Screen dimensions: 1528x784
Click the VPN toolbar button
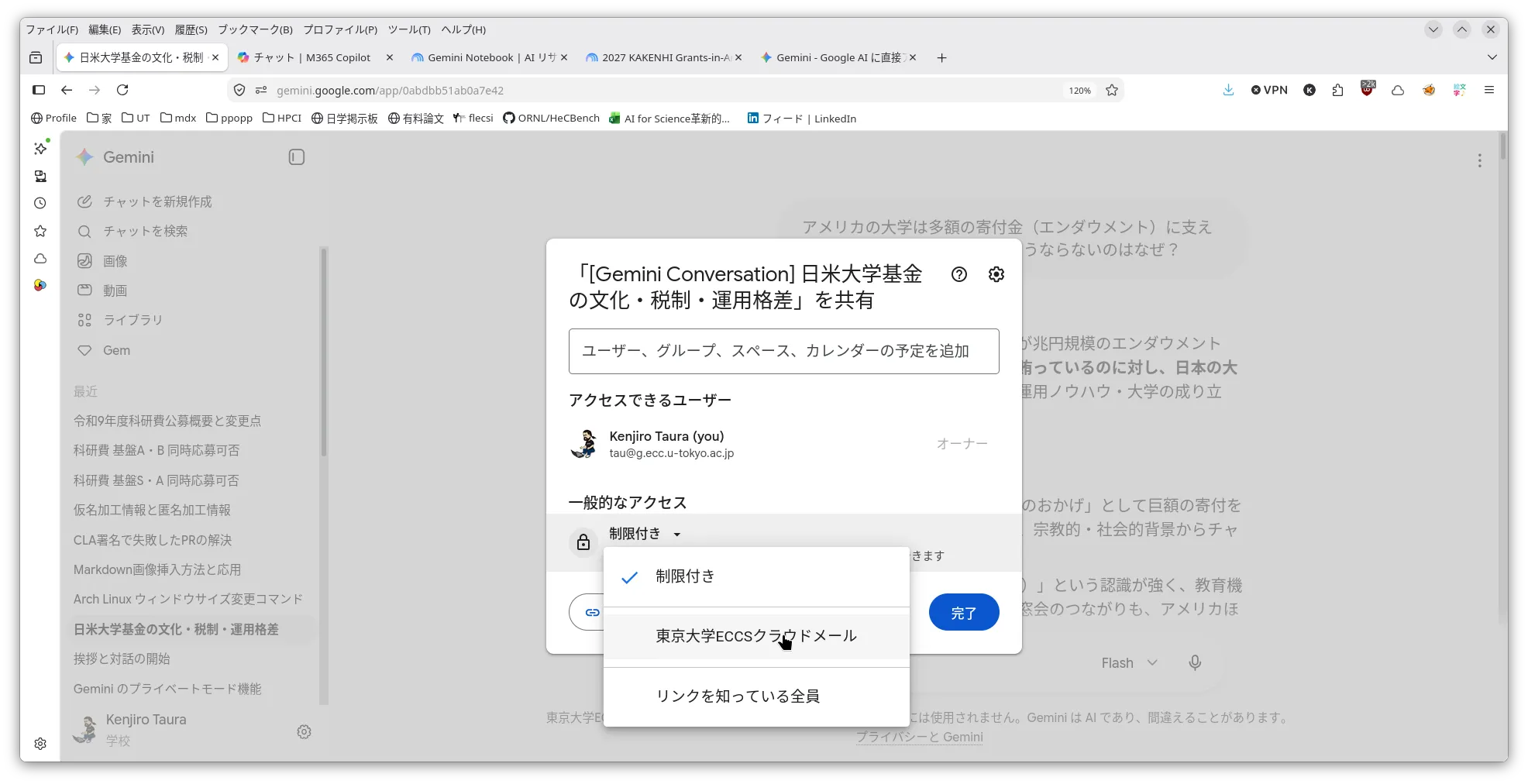click(1269, 90)
